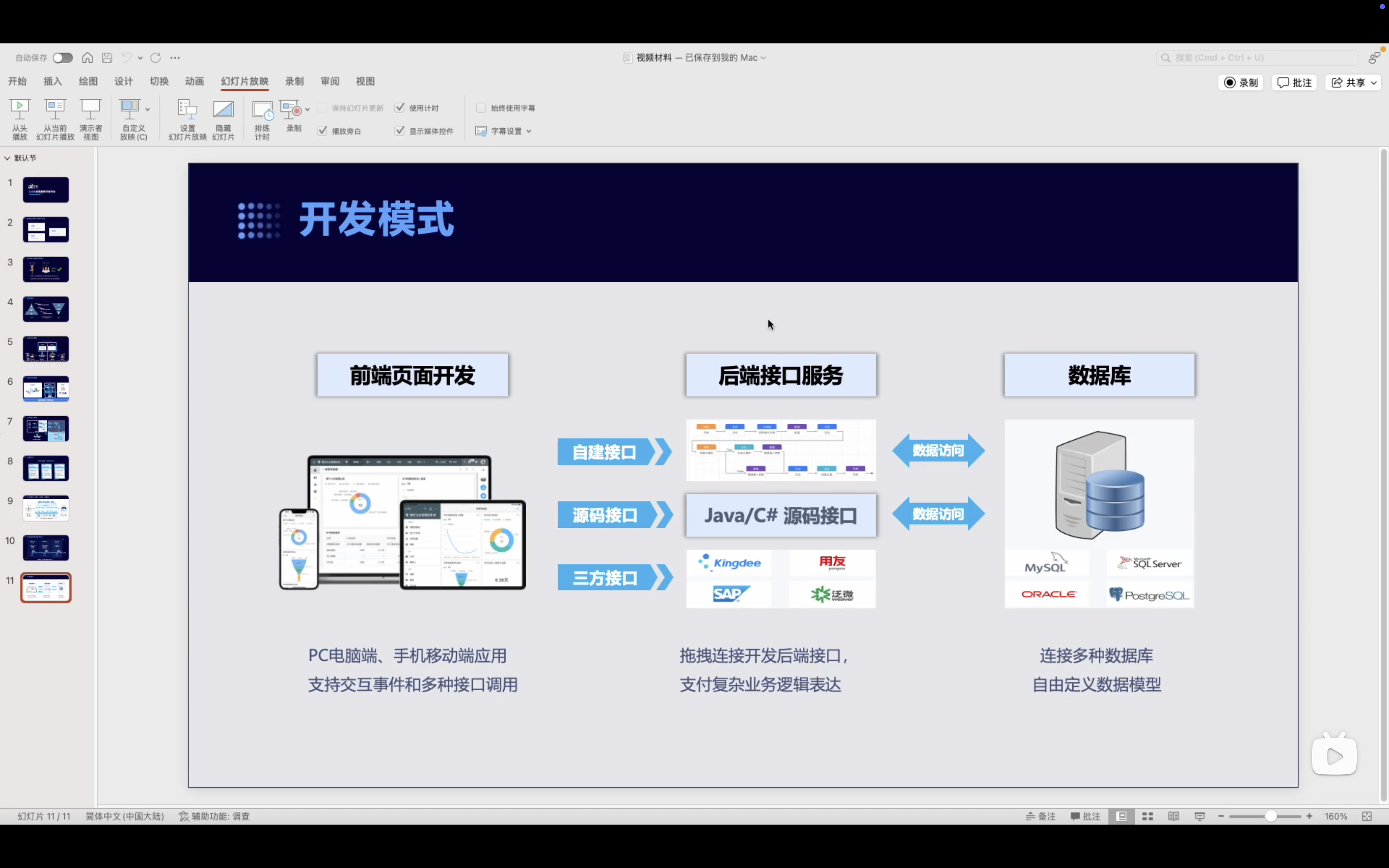Open the Design (设计) tab
The width and height of the screenshot is (1389, 868).
tap(124, 81)
